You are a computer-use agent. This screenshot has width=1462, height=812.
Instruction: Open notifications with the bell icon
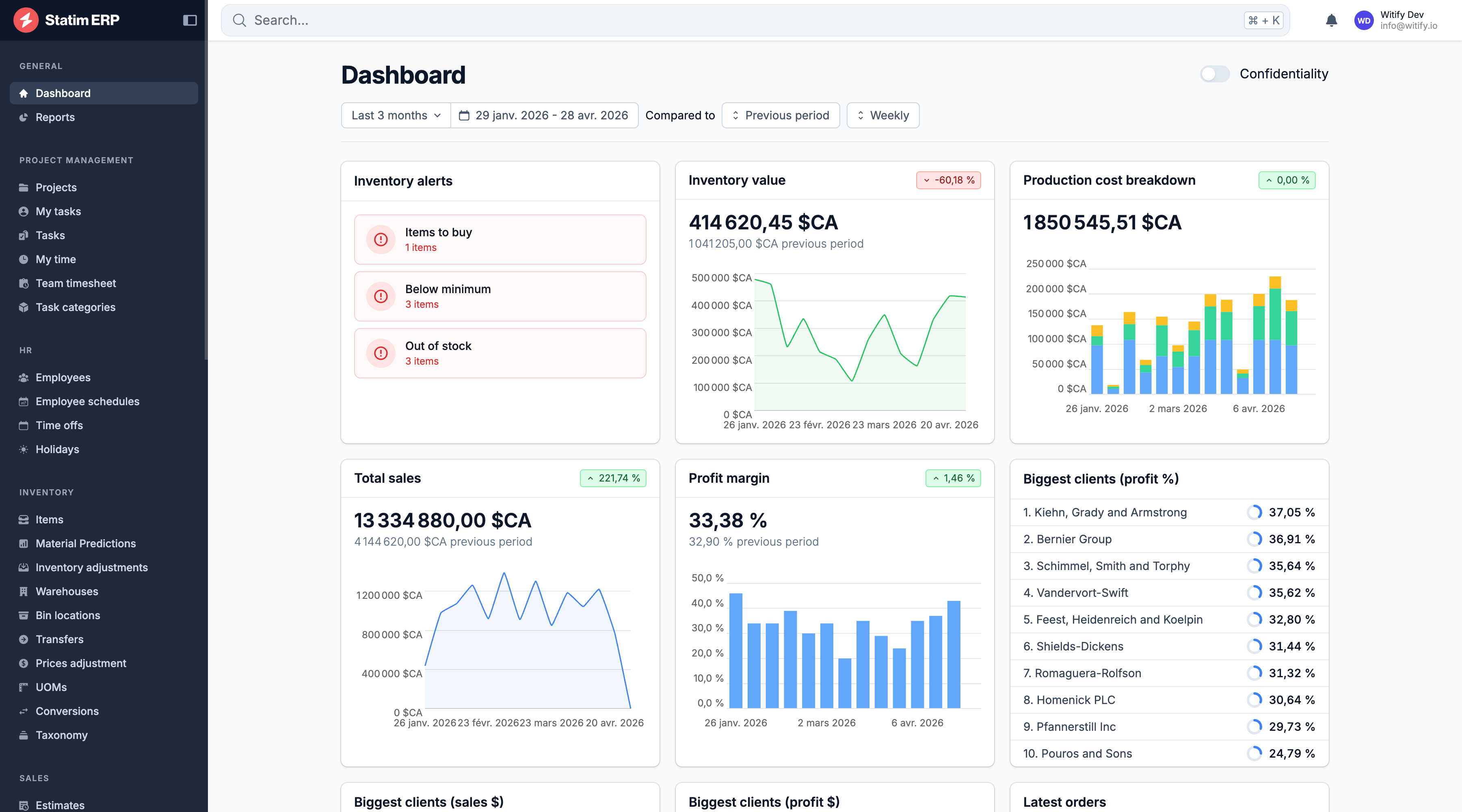pos(1332,20)
